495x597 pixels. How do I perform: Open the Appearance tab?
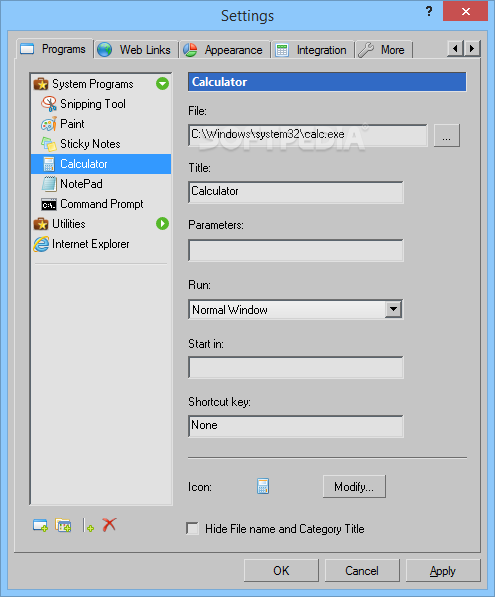(x=225, y=49)
